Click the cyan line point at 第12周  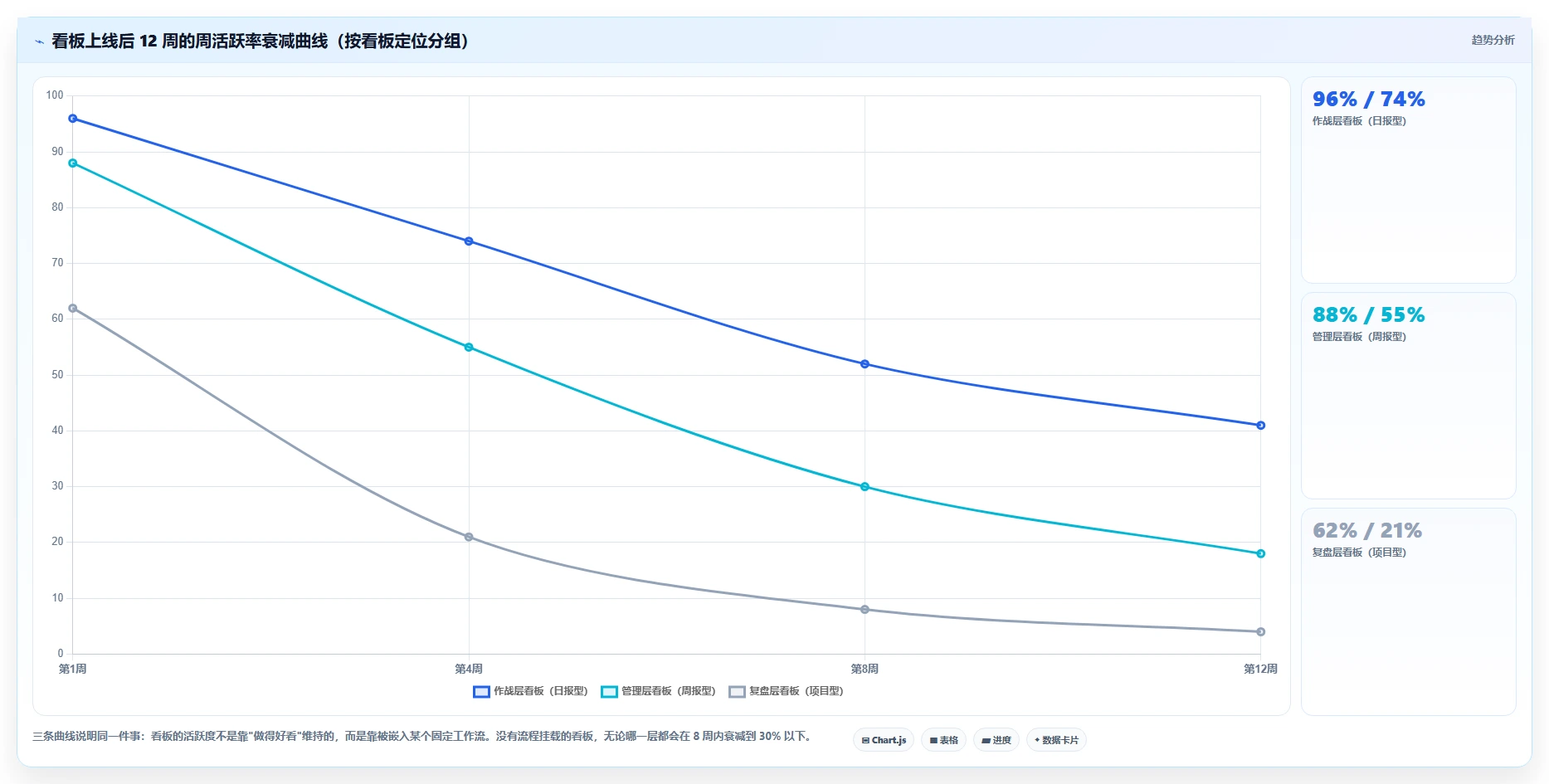tap(1260, 553)
